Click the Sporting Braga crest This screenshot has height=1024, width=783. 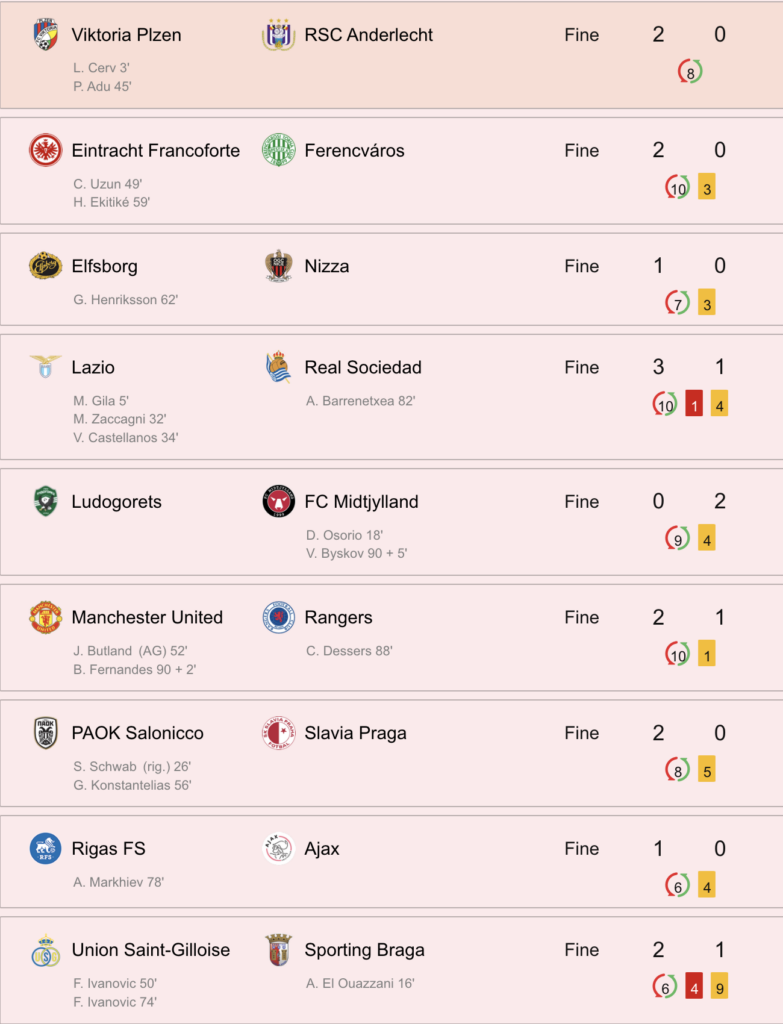tap(278, 950)
